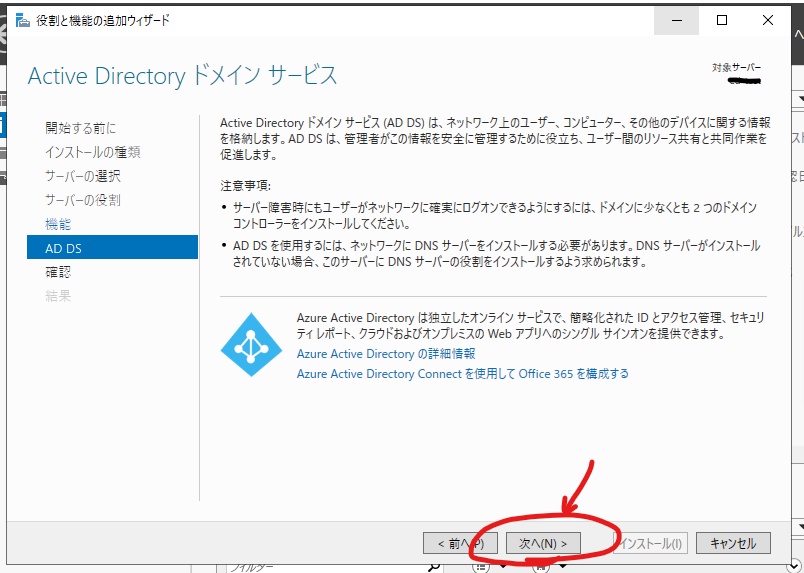Select the 開始する前に step
Image resolution: width=804 pixels, height=573 pixels.
pos(81,128)
